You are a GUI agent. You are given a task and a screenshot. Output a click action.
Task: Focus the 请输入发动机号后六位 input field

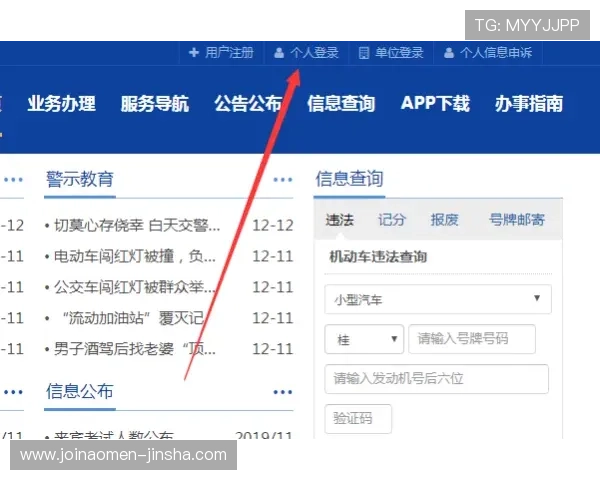pos(437,379)
